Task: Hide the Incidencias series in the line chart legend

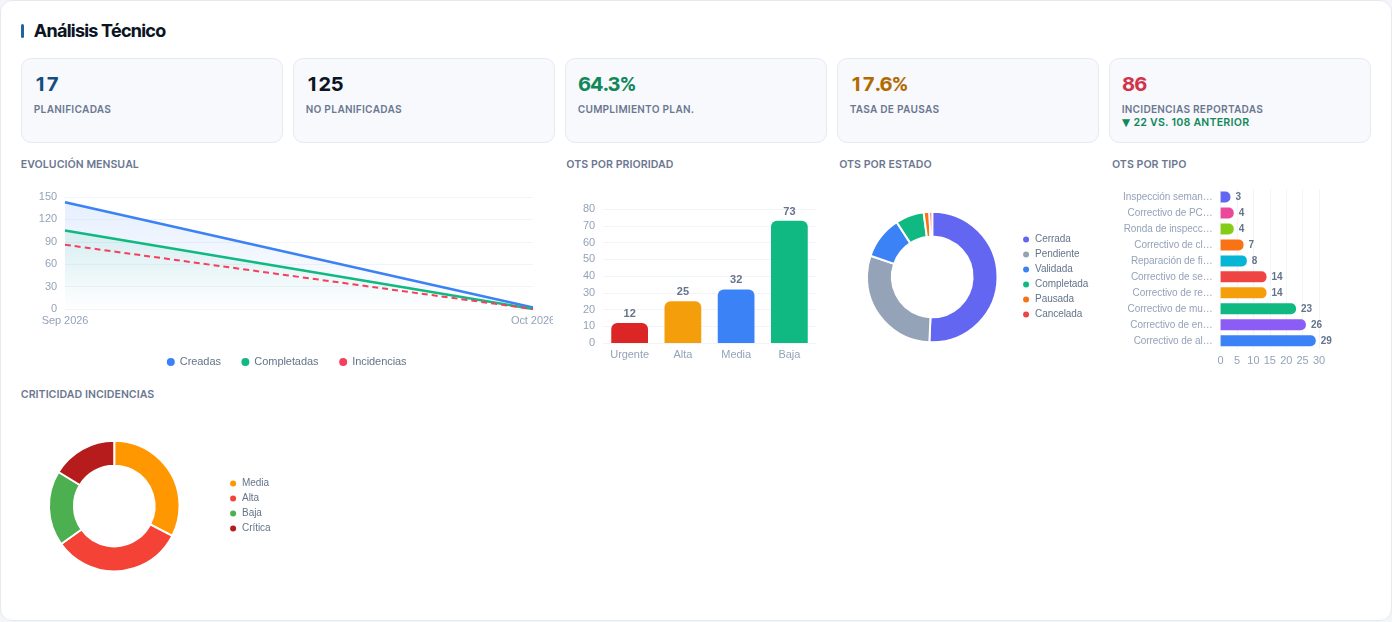Action: [x=372, y=361]
